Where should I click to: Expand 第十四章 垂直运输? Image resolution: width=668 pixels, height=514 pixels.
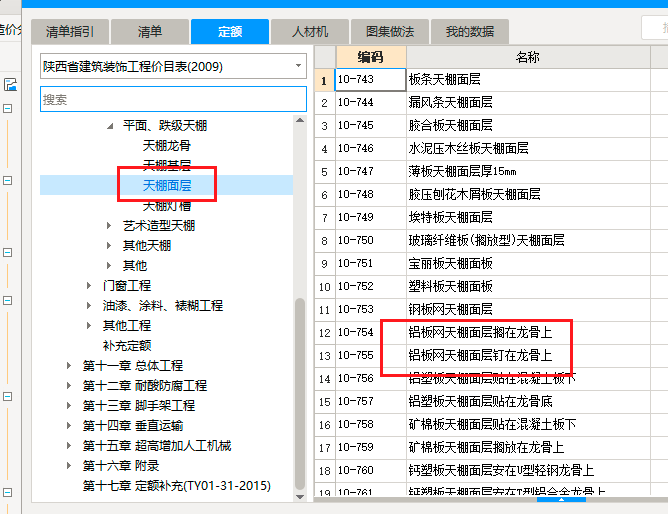click(69, 425)
